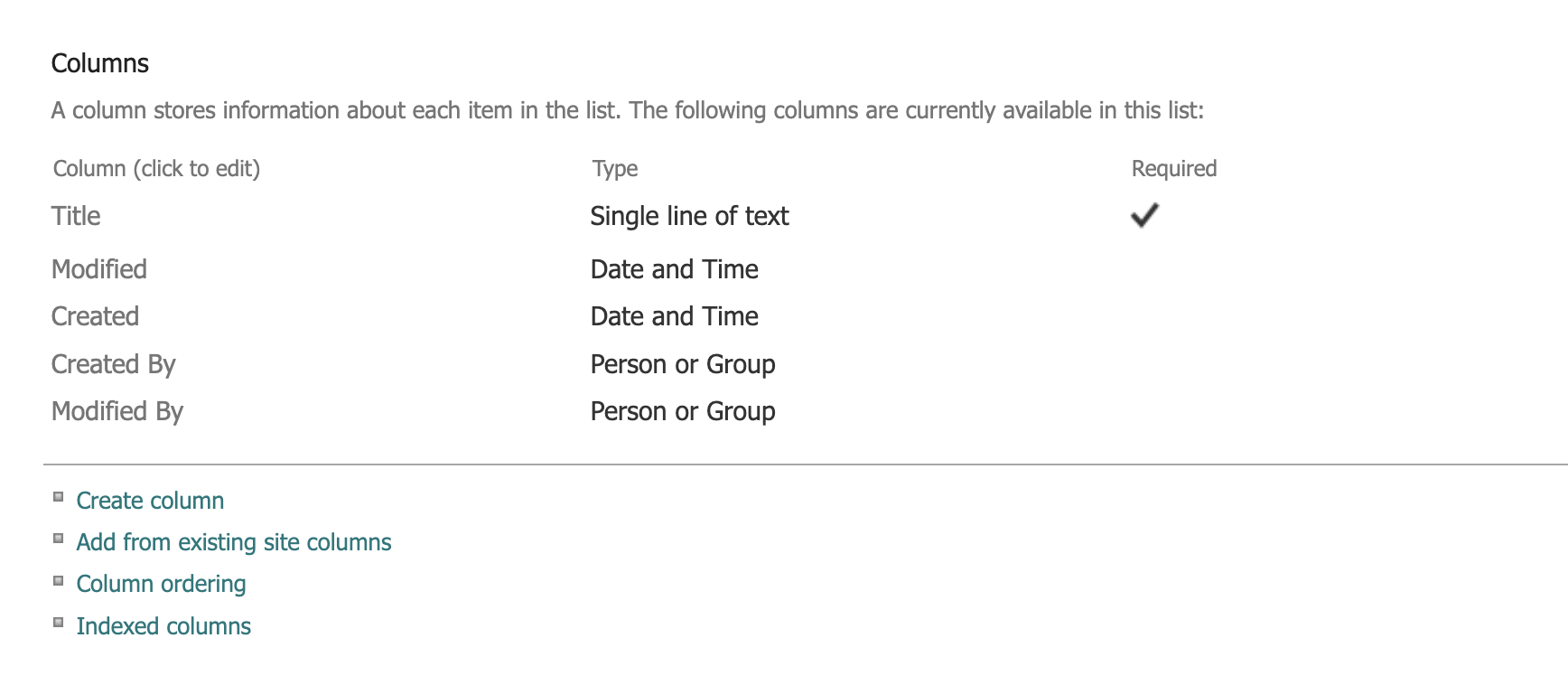Open the Indexed columns page
1568x685 pixels.
pyautogui.click(x=163, y=625)
